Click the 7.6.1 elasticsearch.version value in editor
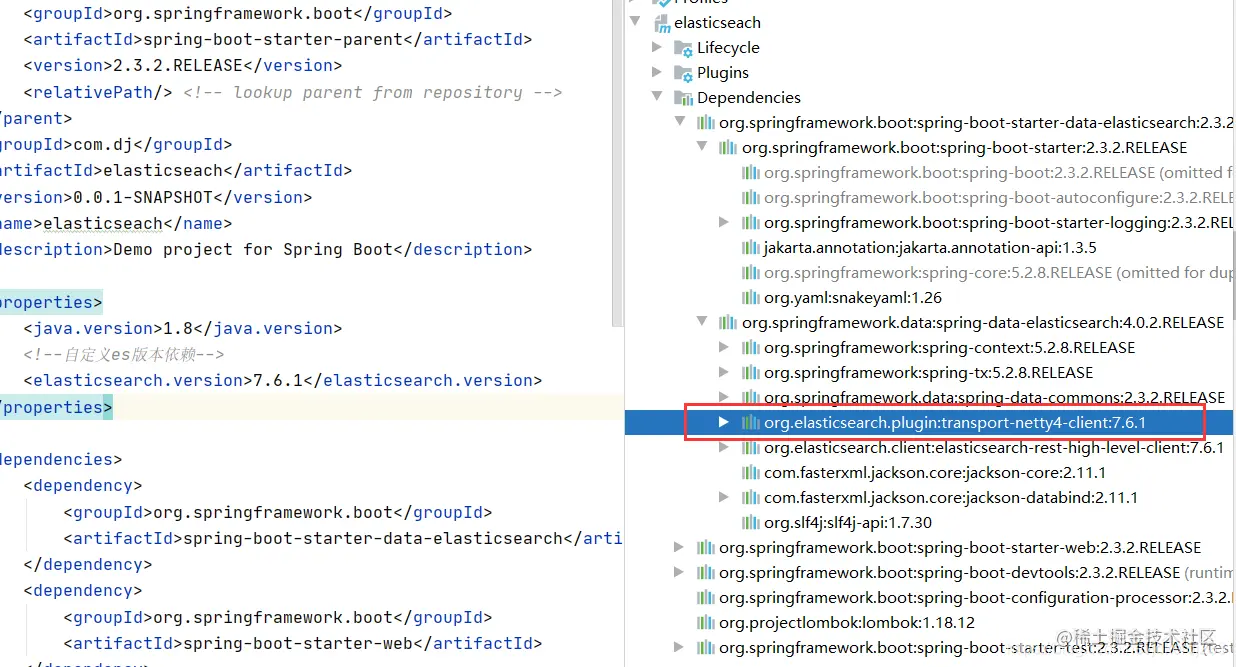Screen dimensions: 1236x667 (x=272, y=380)
